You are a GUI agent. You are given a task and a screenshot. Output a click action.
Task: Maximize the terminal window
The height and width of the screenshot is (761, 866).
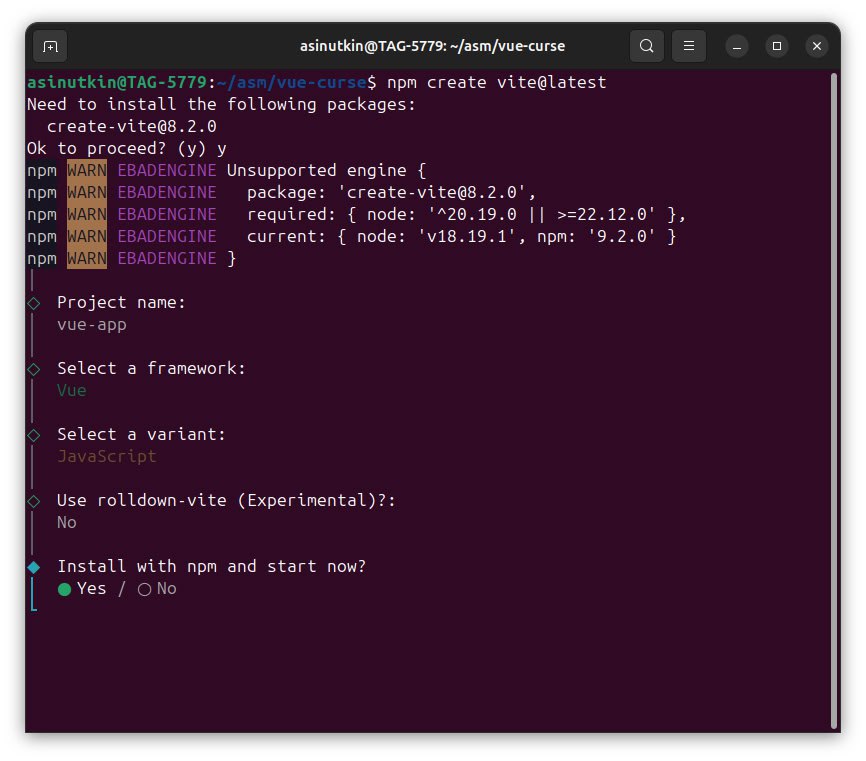(777, 46)
